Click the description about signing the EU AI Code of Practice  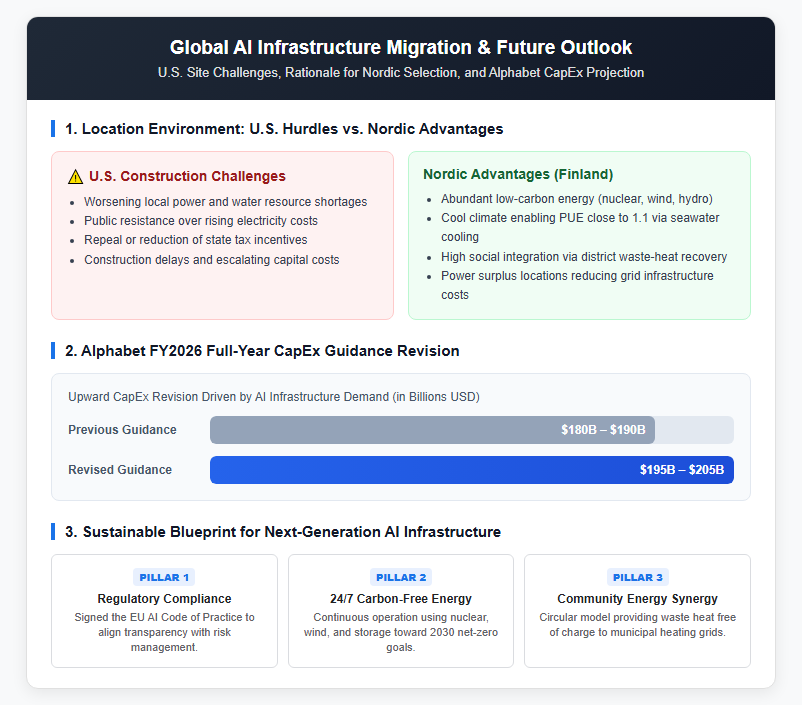coord(164,632)
